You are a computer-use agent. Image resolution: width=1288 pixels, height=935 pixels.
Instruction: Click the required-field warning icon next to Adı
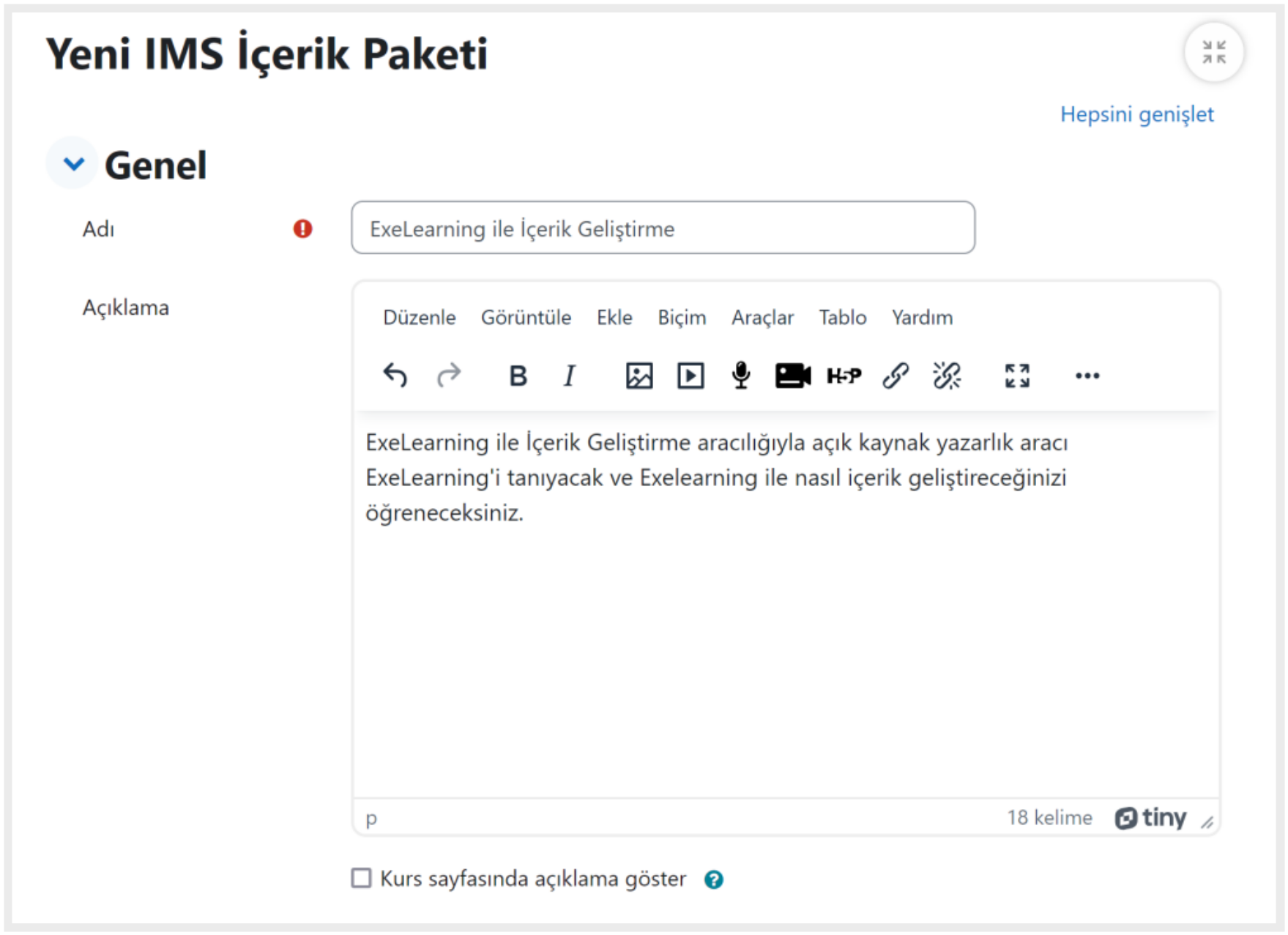302,229
